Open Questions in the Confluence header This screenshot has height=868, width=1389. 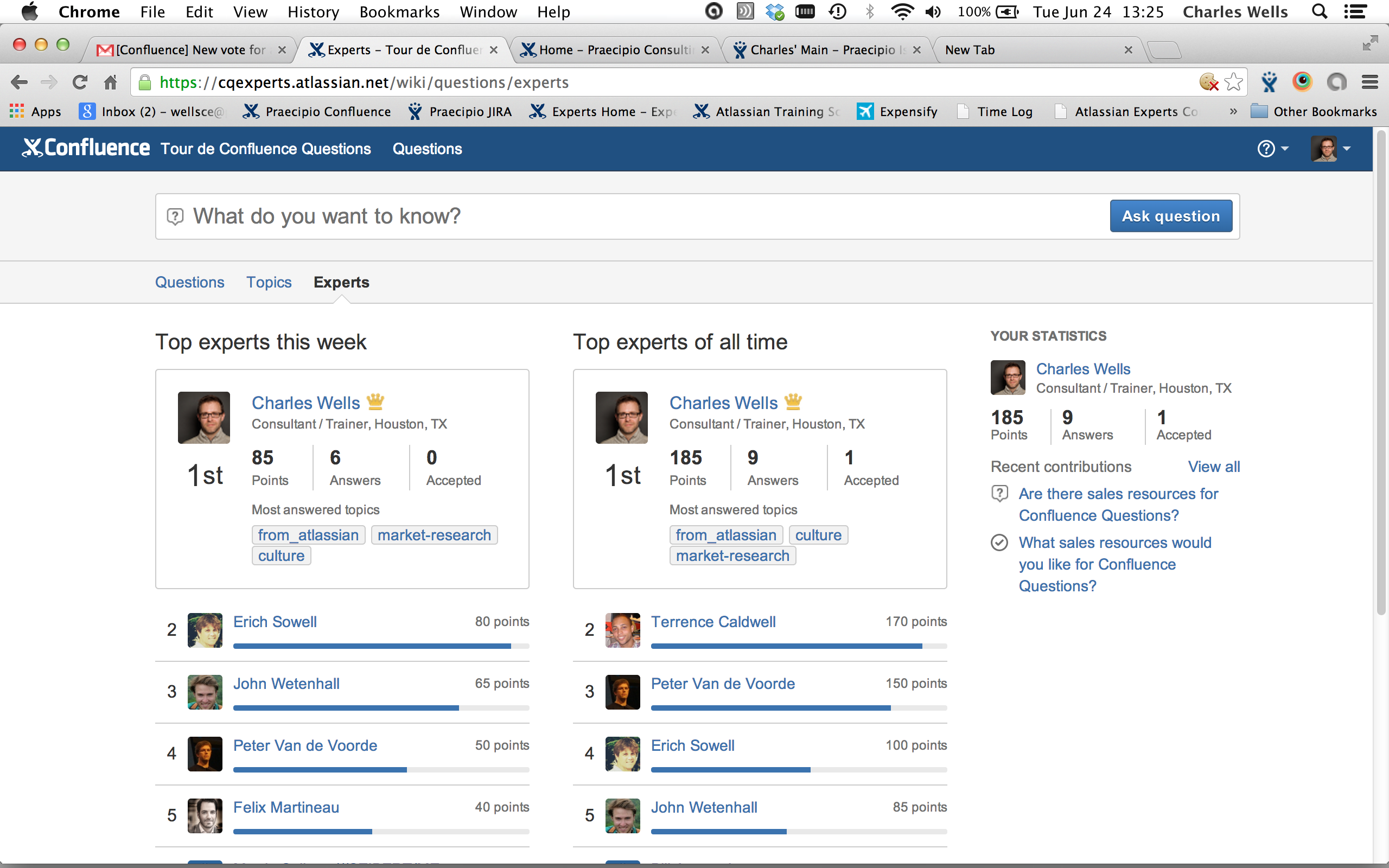click(427, 149)
